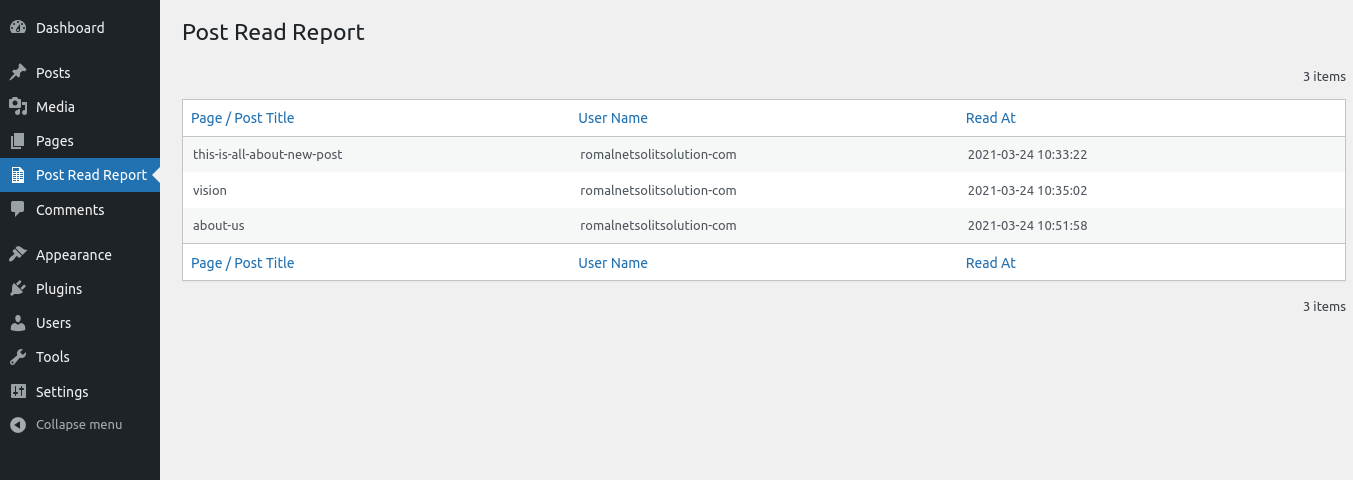Open the Post Read Report menu item
The image size is (1353, 480).
point(91,175)
